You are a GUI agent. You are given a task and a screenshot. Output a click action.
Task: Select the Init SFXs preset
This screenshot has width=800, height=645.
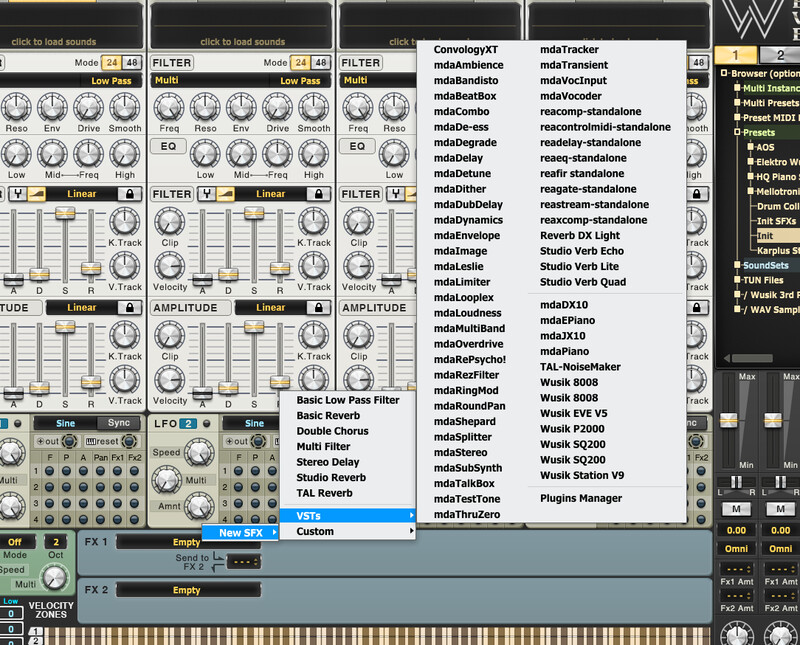point(776,221)
